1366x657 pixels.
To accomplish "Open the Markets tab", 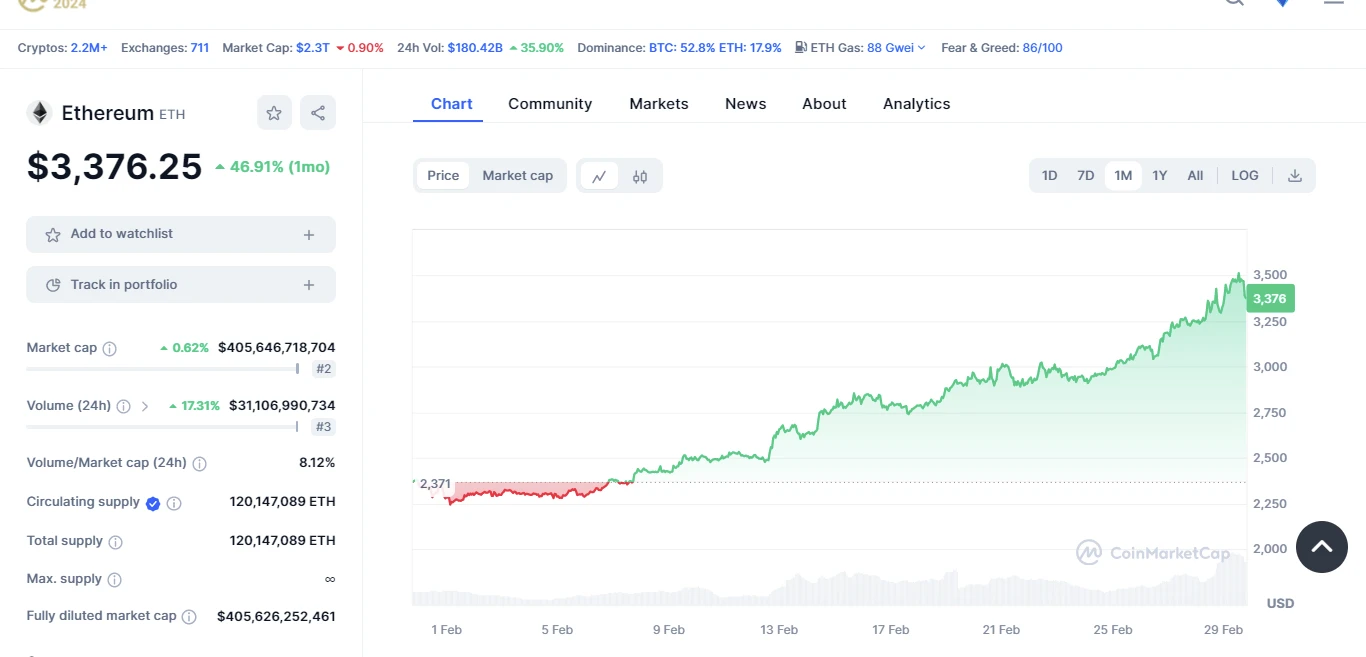I will coord(659,104).
